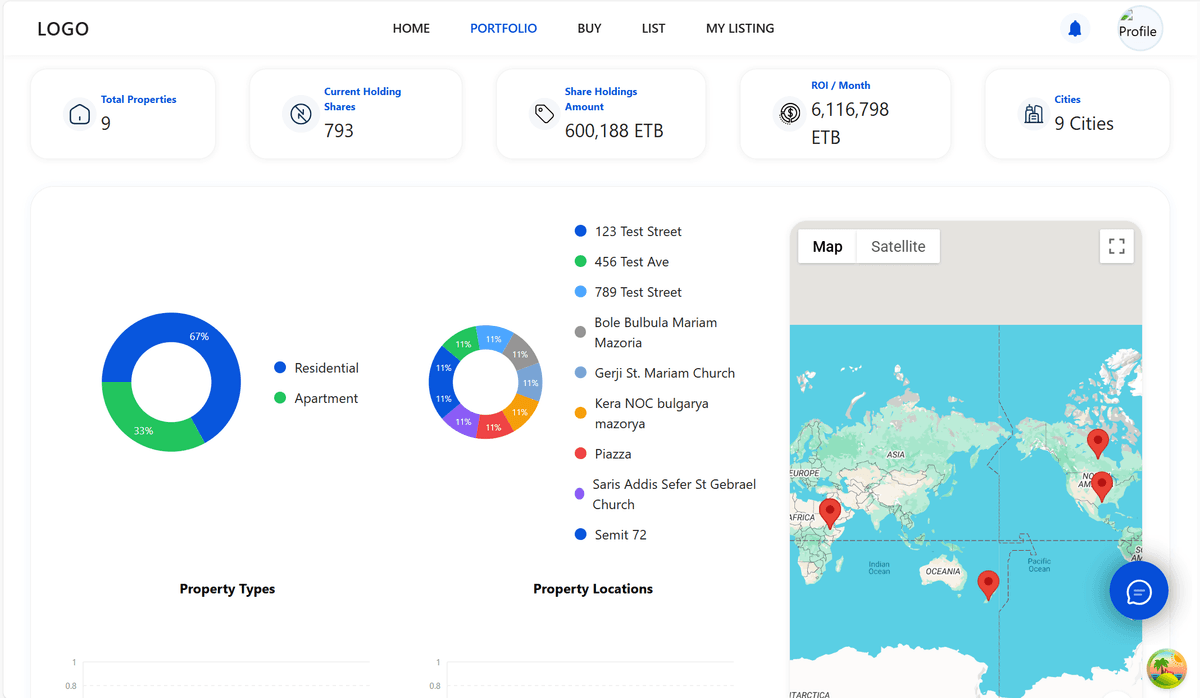The width and height of the screenshot is (1200, 698).
Task: Open the PORTFOLIO navigation item
Action: pyautogui.click(x=503, y=28)
